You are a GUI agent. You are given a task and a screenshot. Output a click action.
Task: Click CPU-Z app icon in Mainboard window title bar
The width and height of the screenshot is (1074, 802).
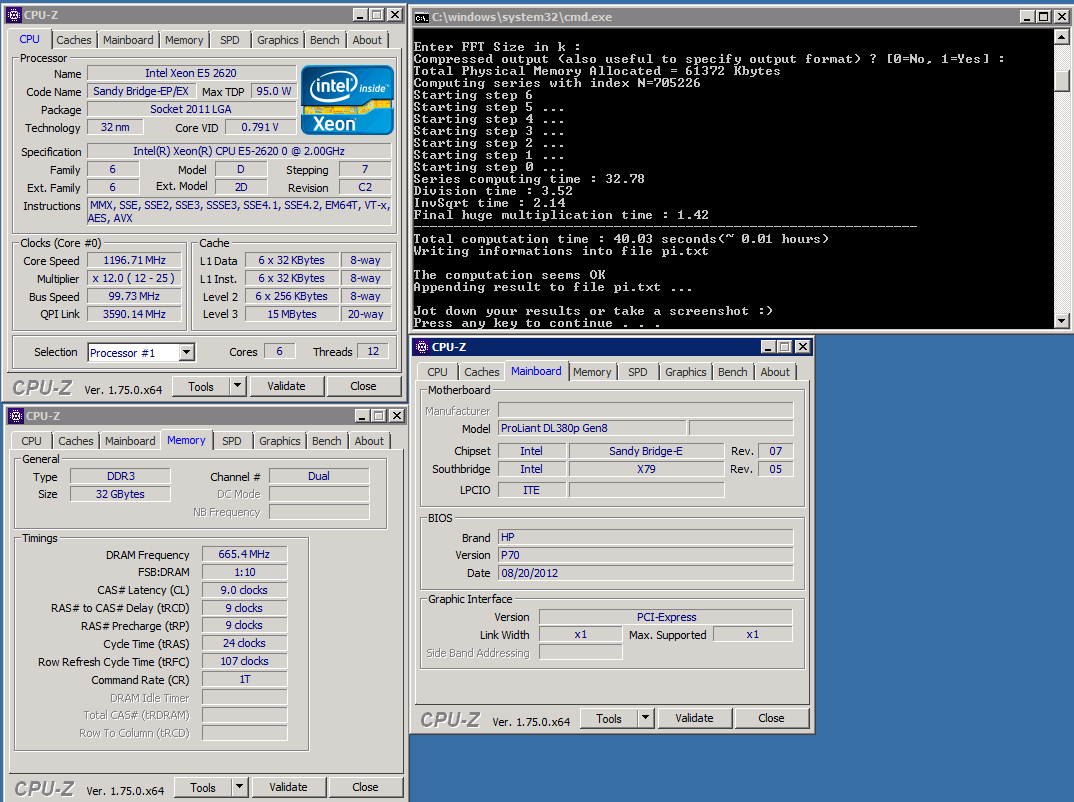click(422, 347)
